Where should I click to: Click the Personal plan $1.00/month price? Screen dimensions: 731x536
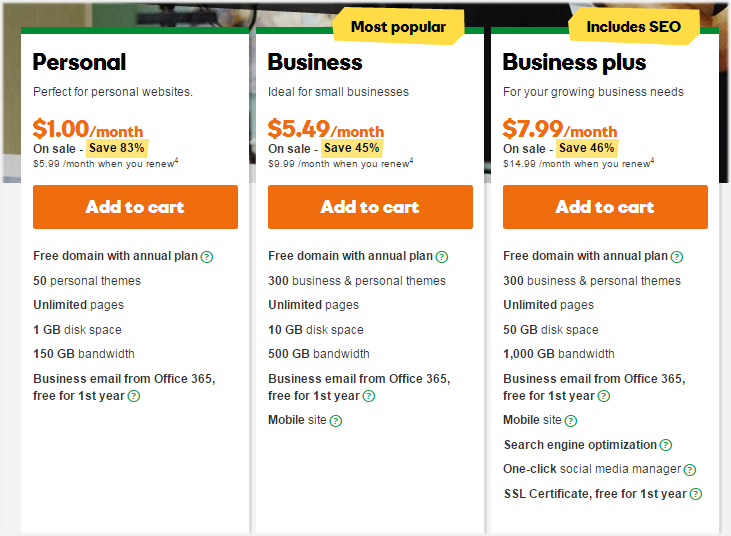88,129
